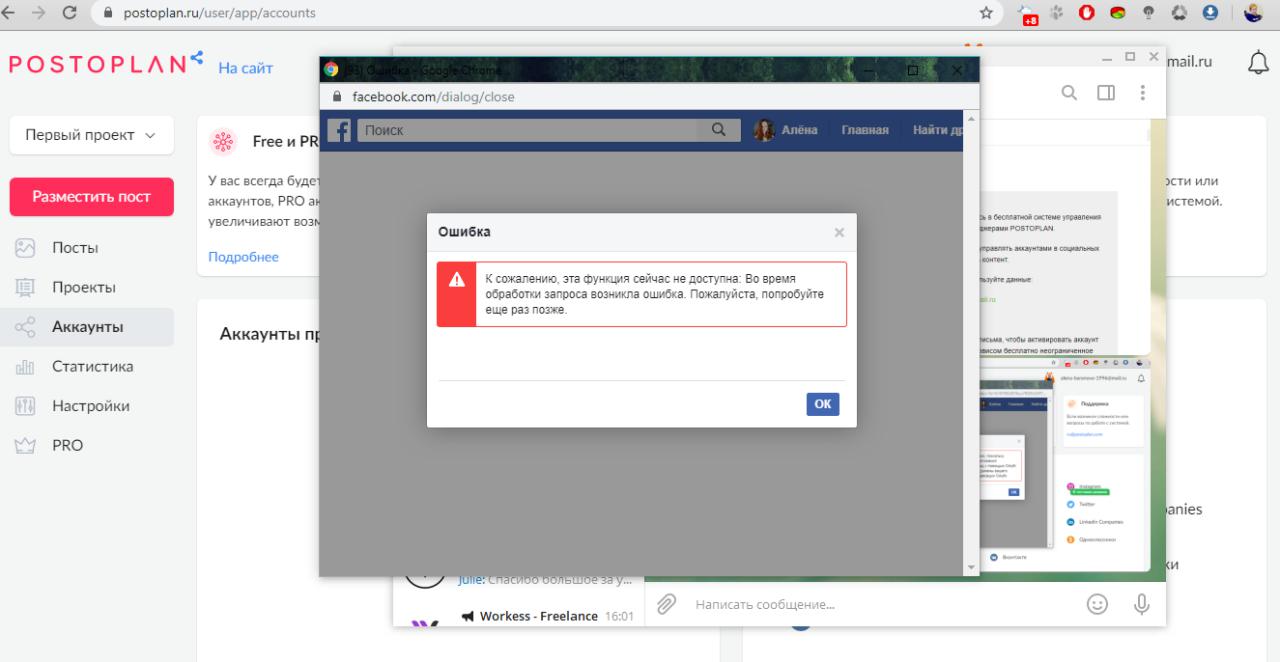This screenshot has width=1280, height=662.
Task: Go to Статистика in the sidebar
Action: click(x=92, y=367)
